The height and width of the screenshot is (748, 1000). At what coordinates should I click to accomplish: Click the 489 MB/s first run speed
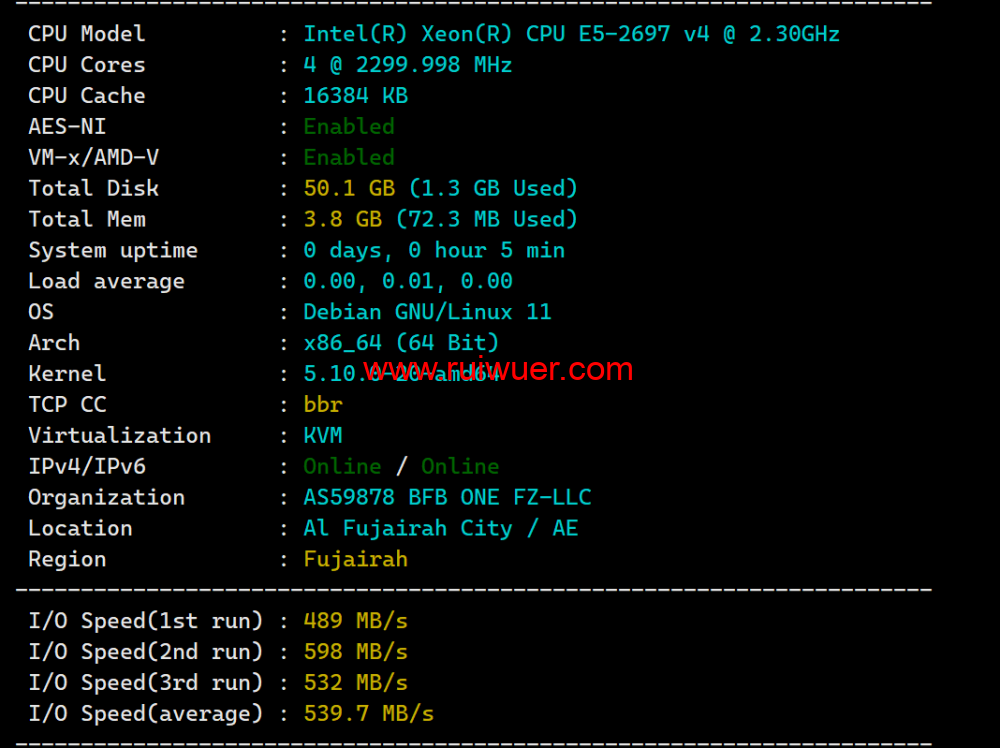(356, 621)
